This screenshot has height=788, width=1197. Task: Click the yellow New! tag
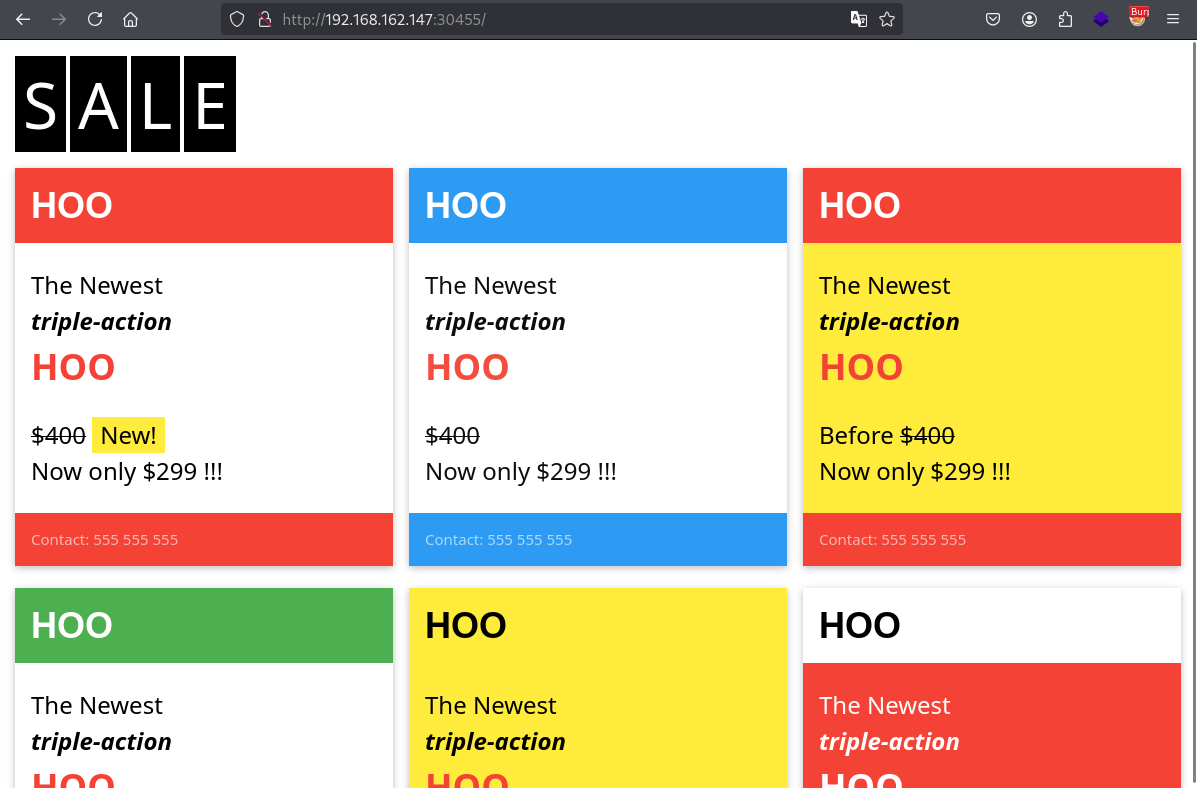click(128, 435)
